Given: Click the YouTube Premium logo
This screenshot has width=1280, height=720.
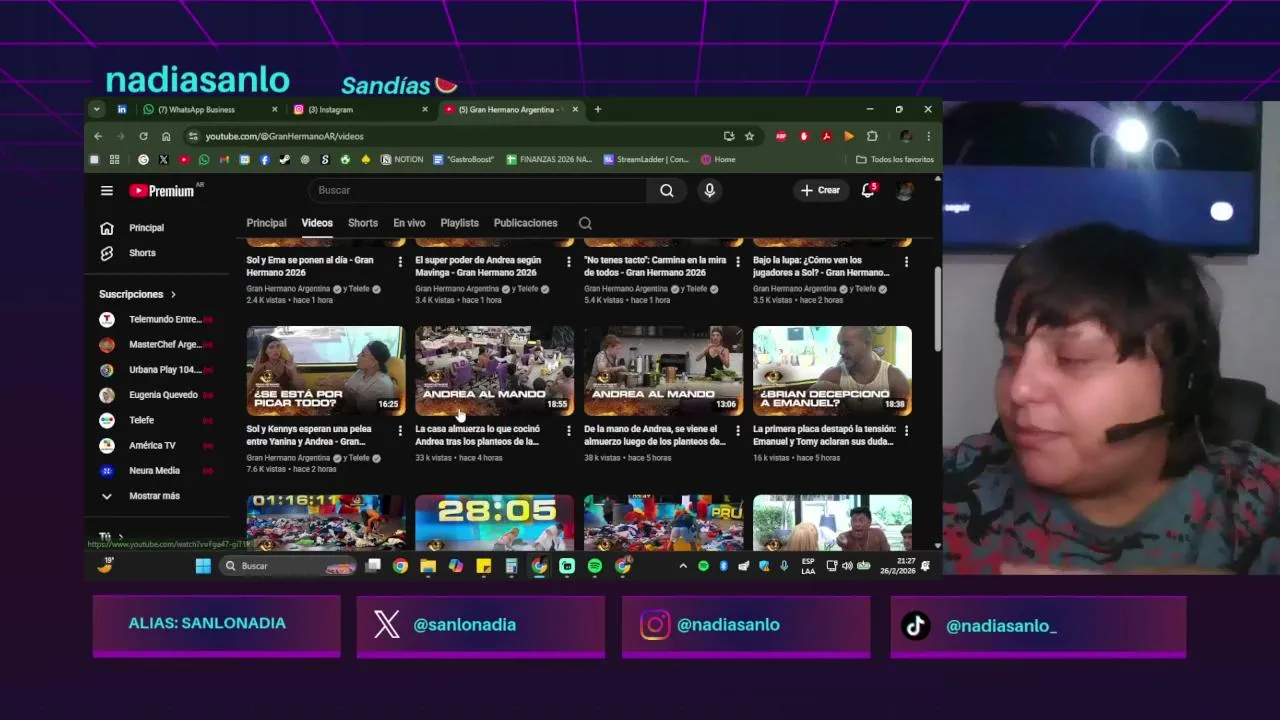Looking at the screenshot, I should click(x=163, y=190).
